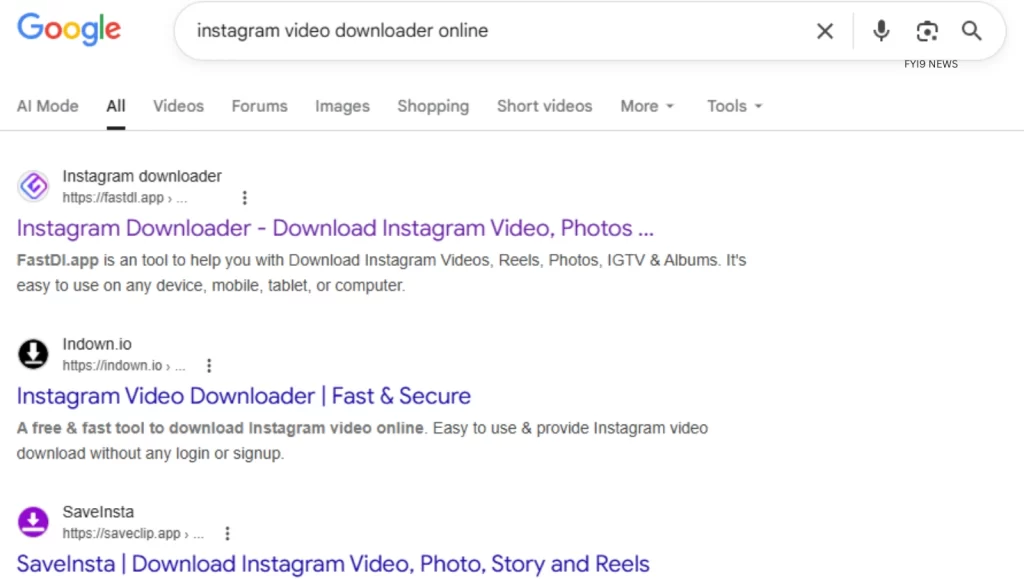Click the https://saveclip.app URL text
This screenshot has height=579, width=1024.
click(133, 533)
